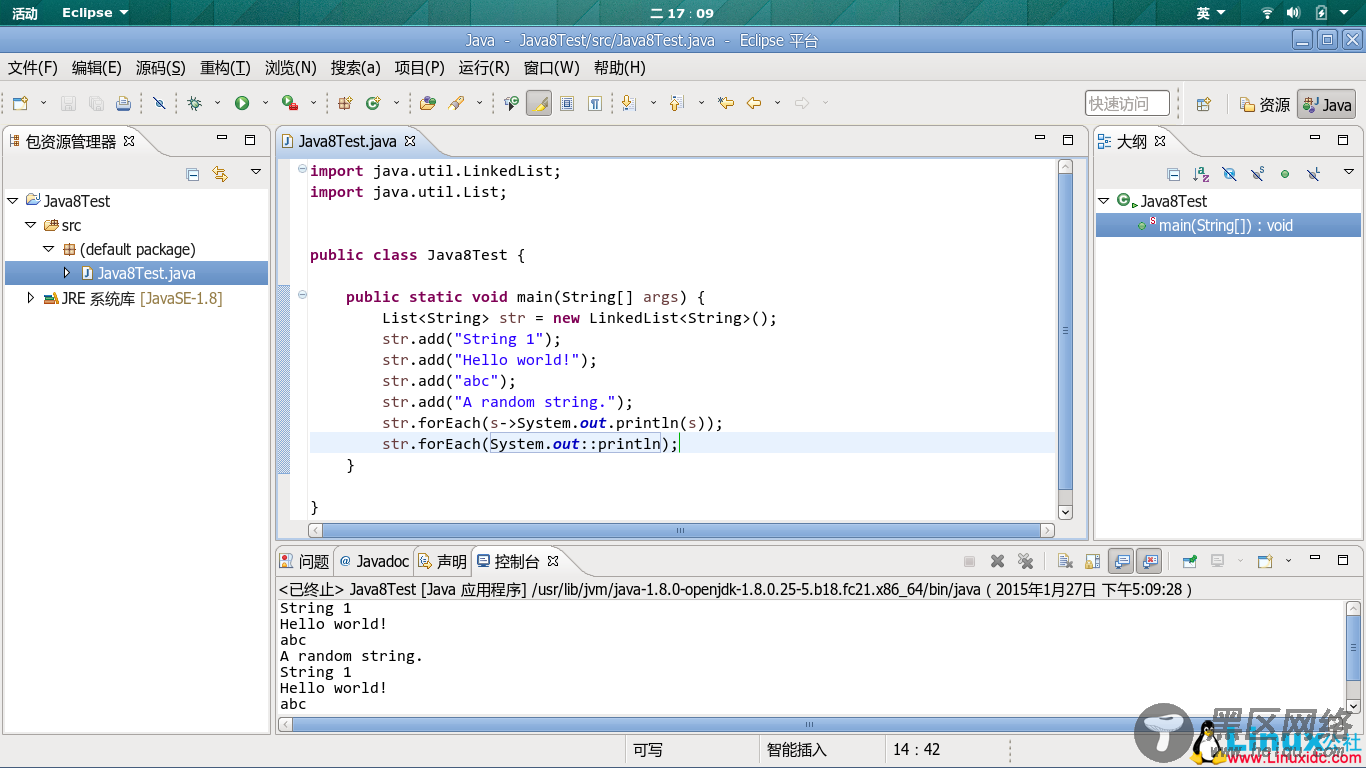Expand the Java8Test.java tree node

coord(67,273)
